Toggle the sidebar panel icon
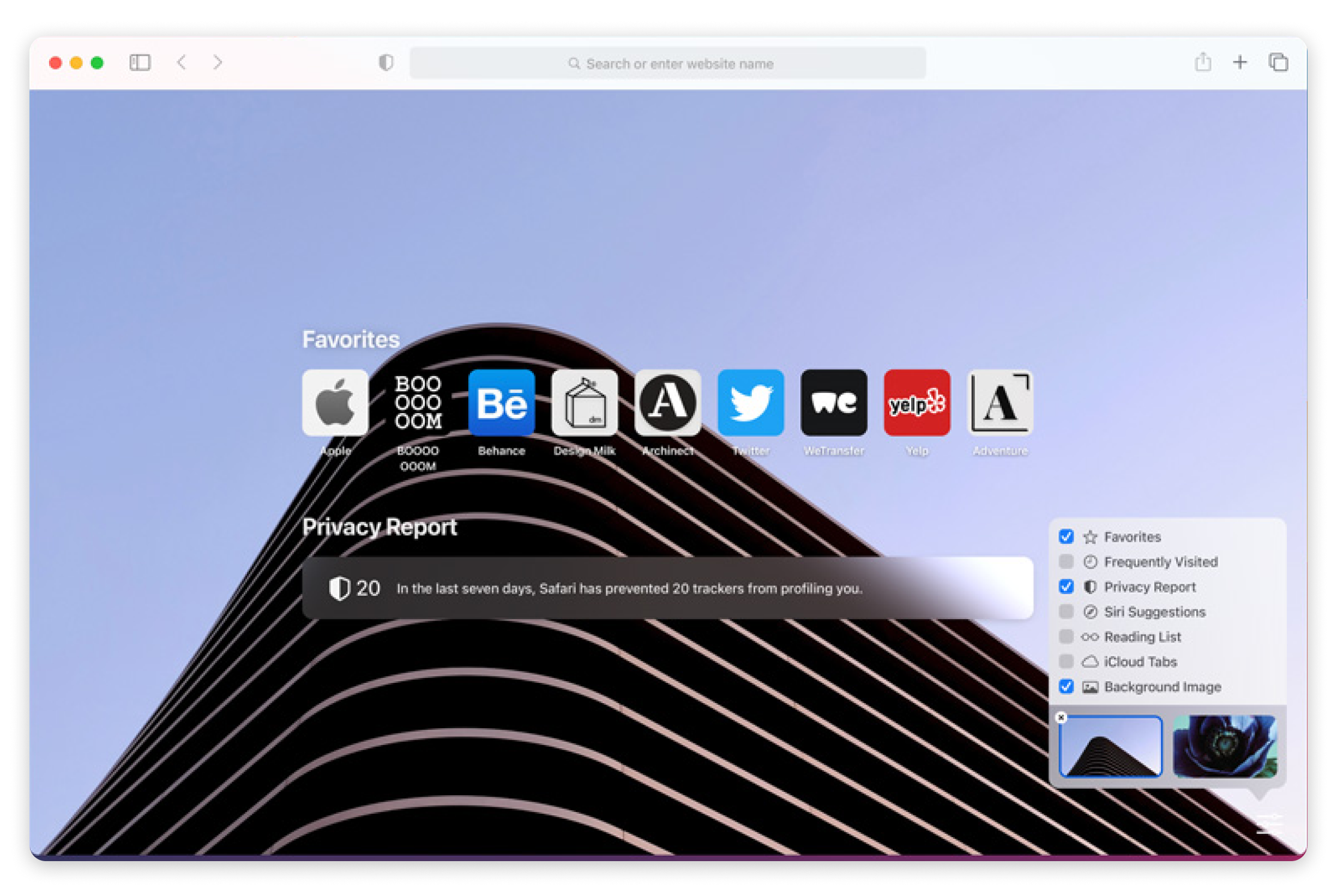 (x=140, y=62)
